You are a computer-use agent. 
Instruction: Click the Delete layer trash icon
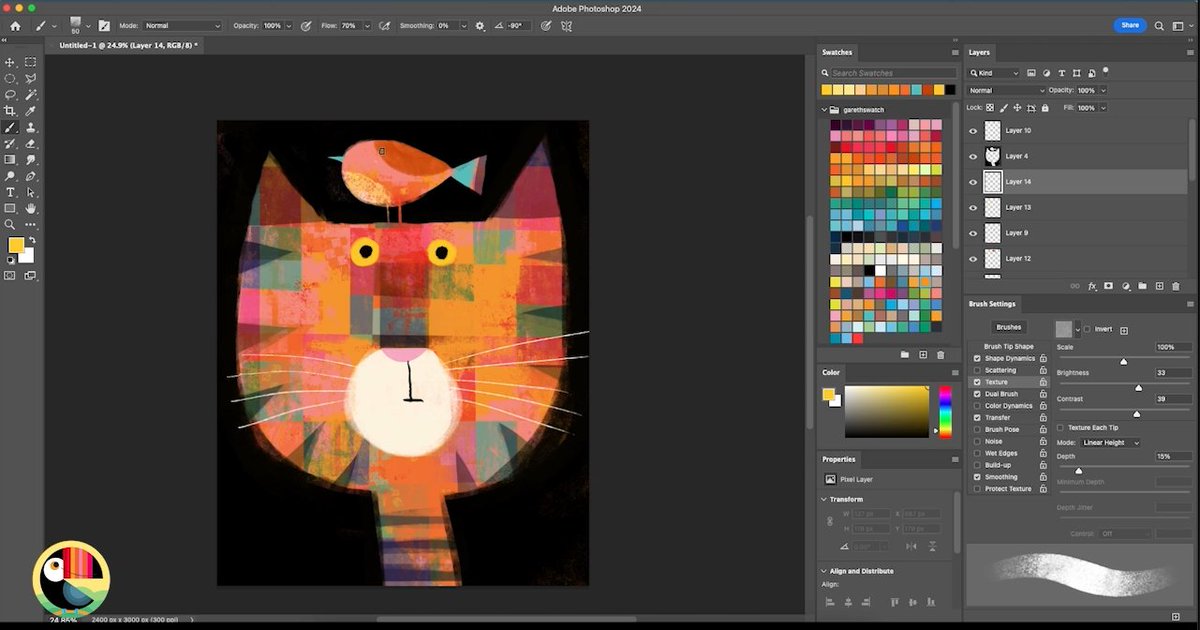coord(1176,286)
